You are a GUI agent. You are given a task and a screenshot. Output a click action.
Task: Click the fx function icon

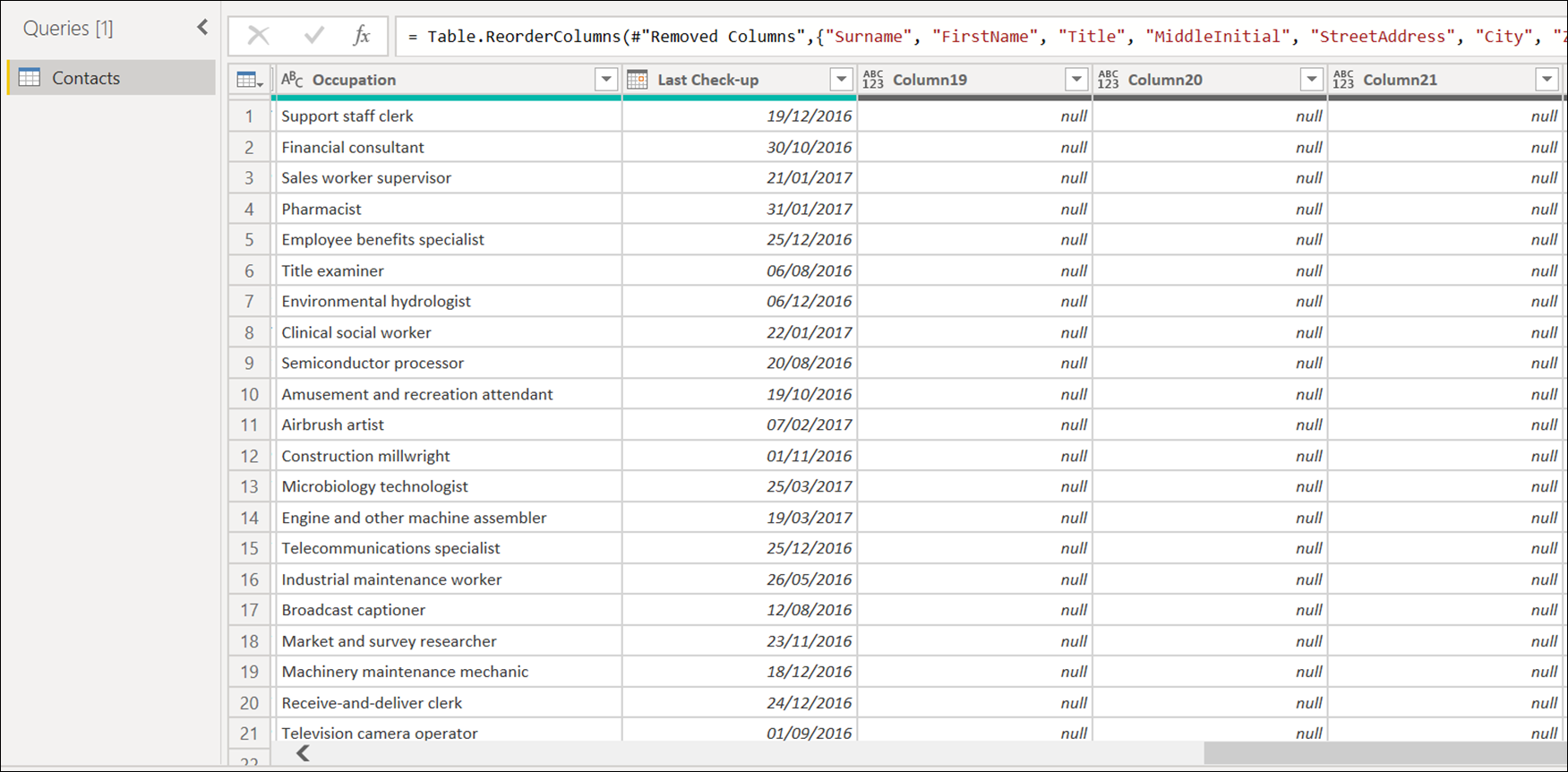362,36
